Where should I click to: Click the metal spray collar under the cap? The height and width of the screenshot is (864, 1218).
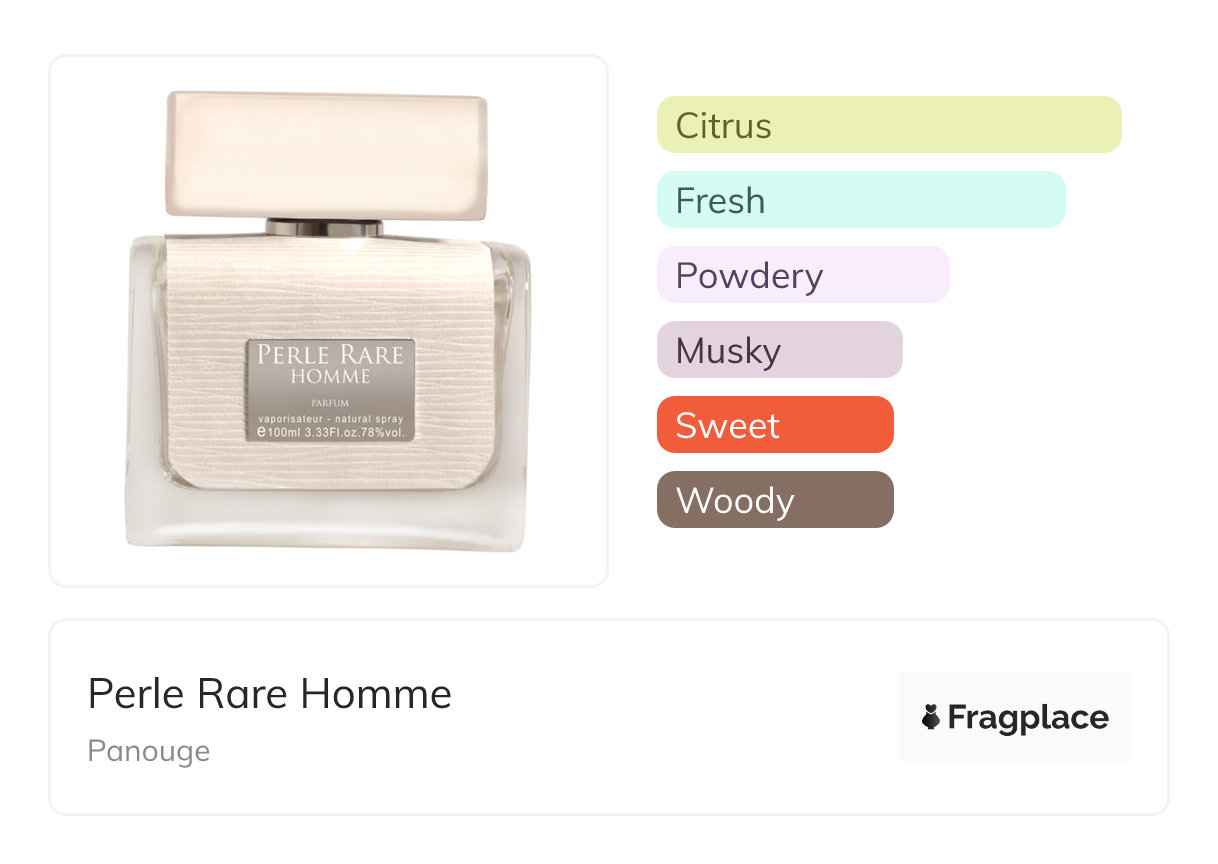[324, 227]
